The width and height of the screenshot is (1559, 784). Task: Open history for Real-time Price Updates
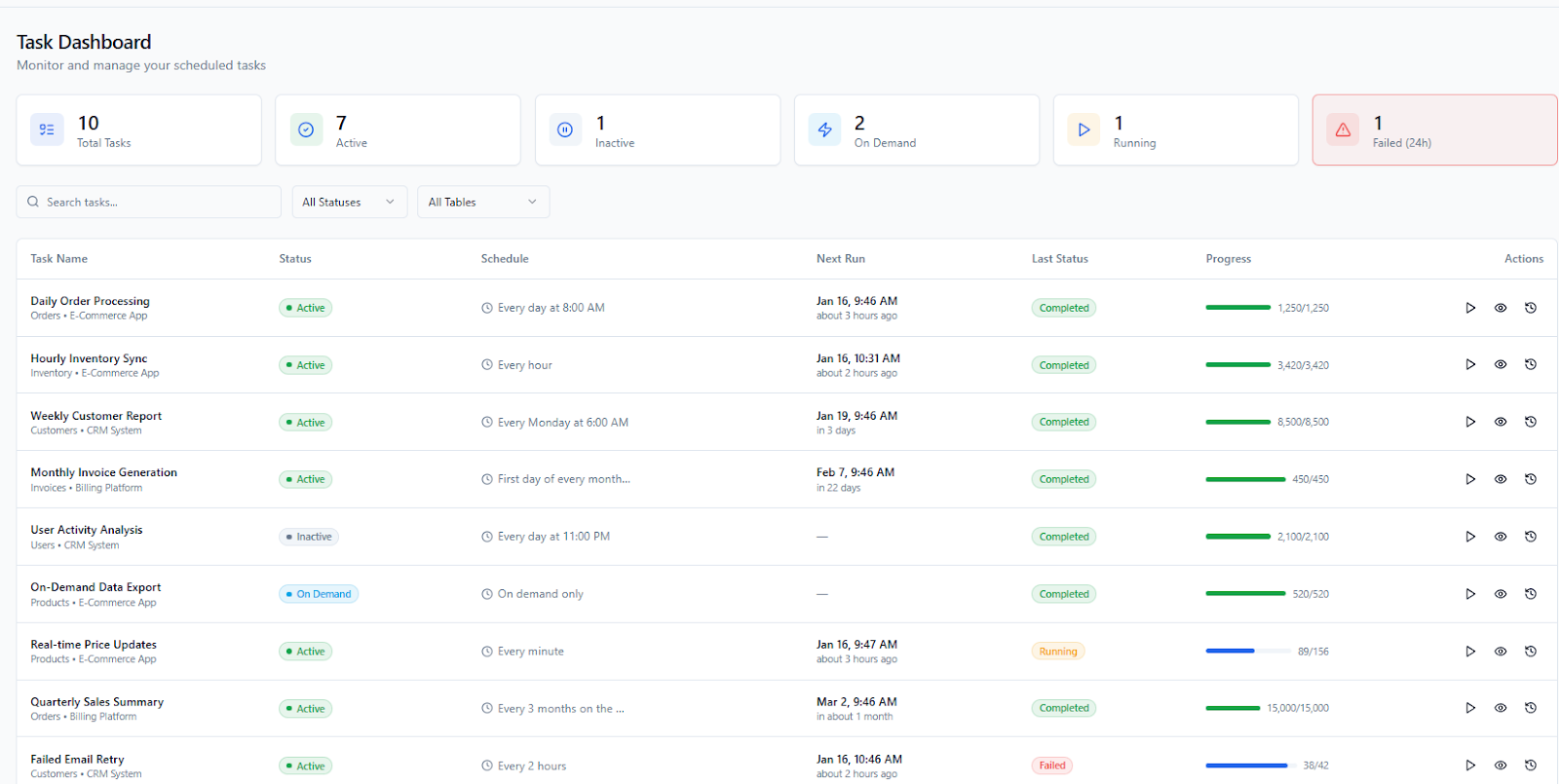[x=1531, y=652]
